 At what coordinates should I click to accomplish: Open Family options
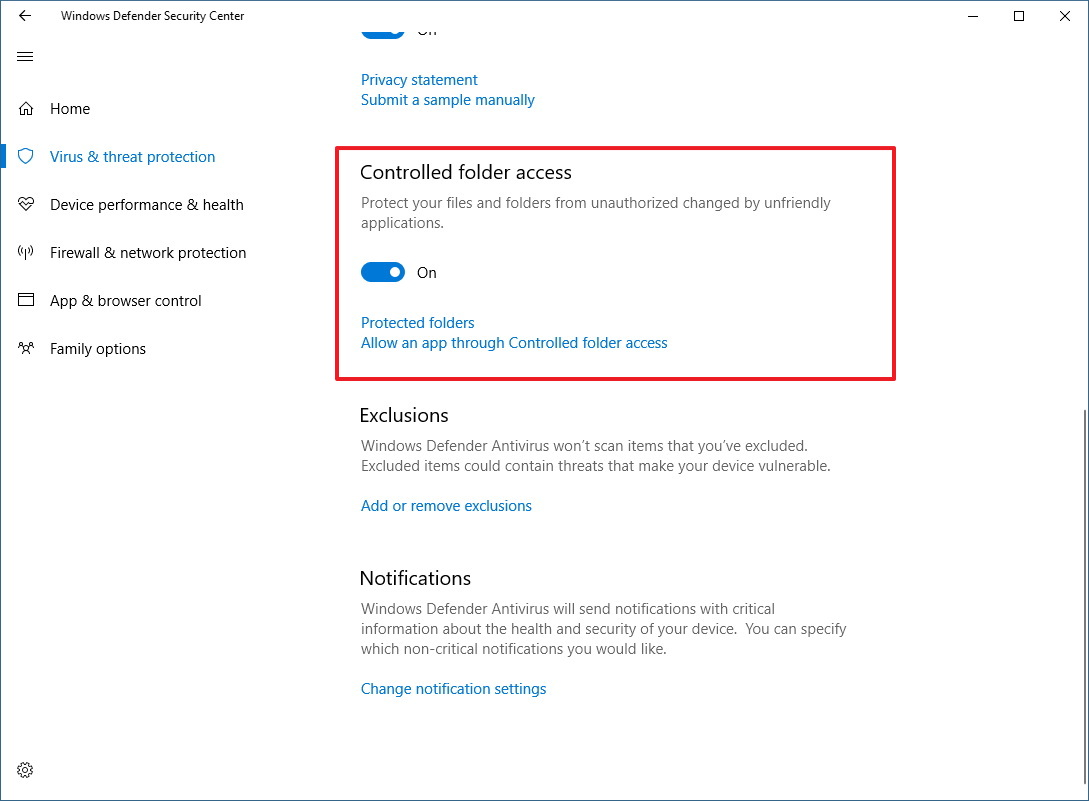click(98, 348)
